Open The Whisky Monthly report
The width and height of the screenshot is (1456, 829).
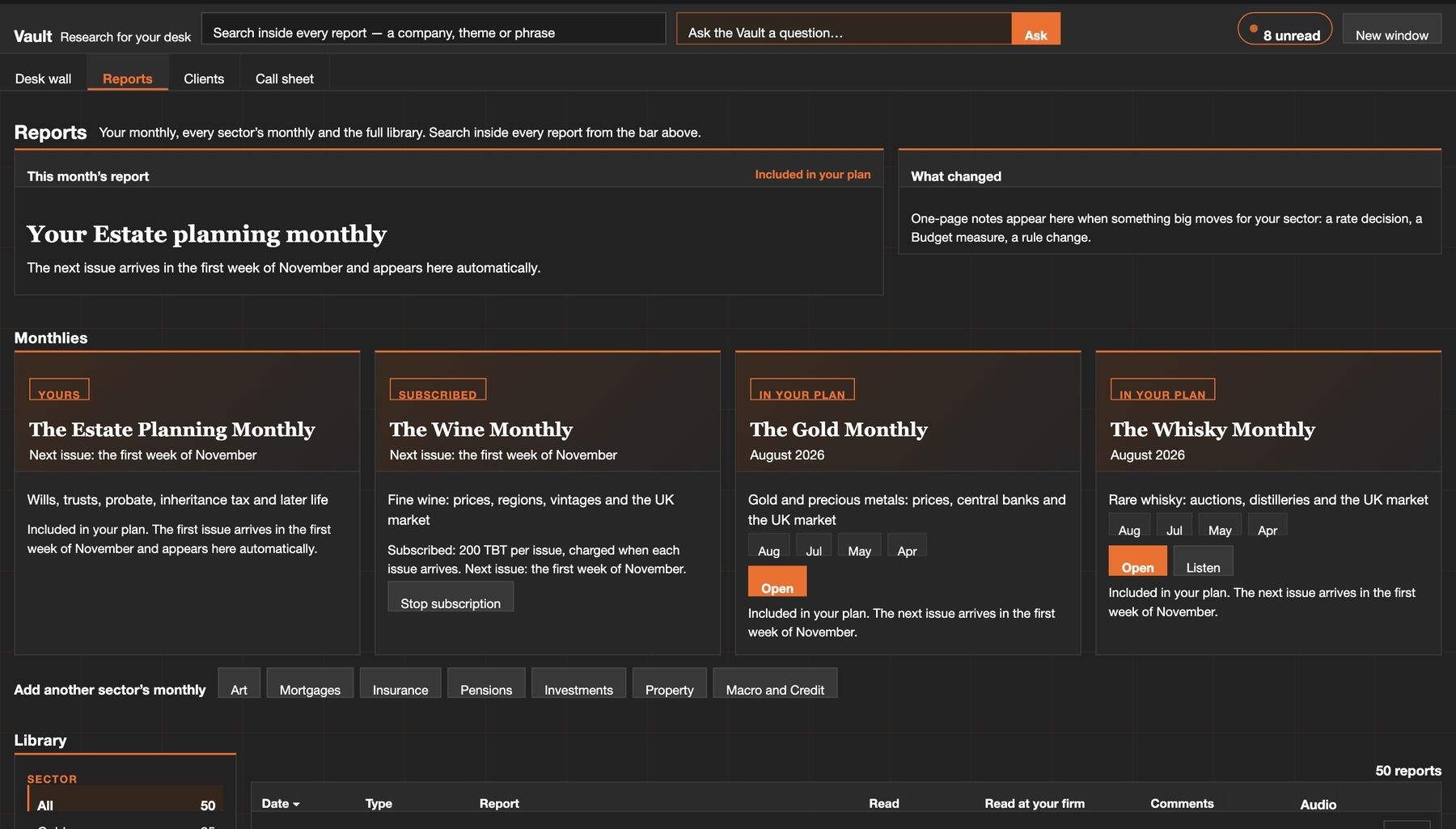coord(1138,561)
